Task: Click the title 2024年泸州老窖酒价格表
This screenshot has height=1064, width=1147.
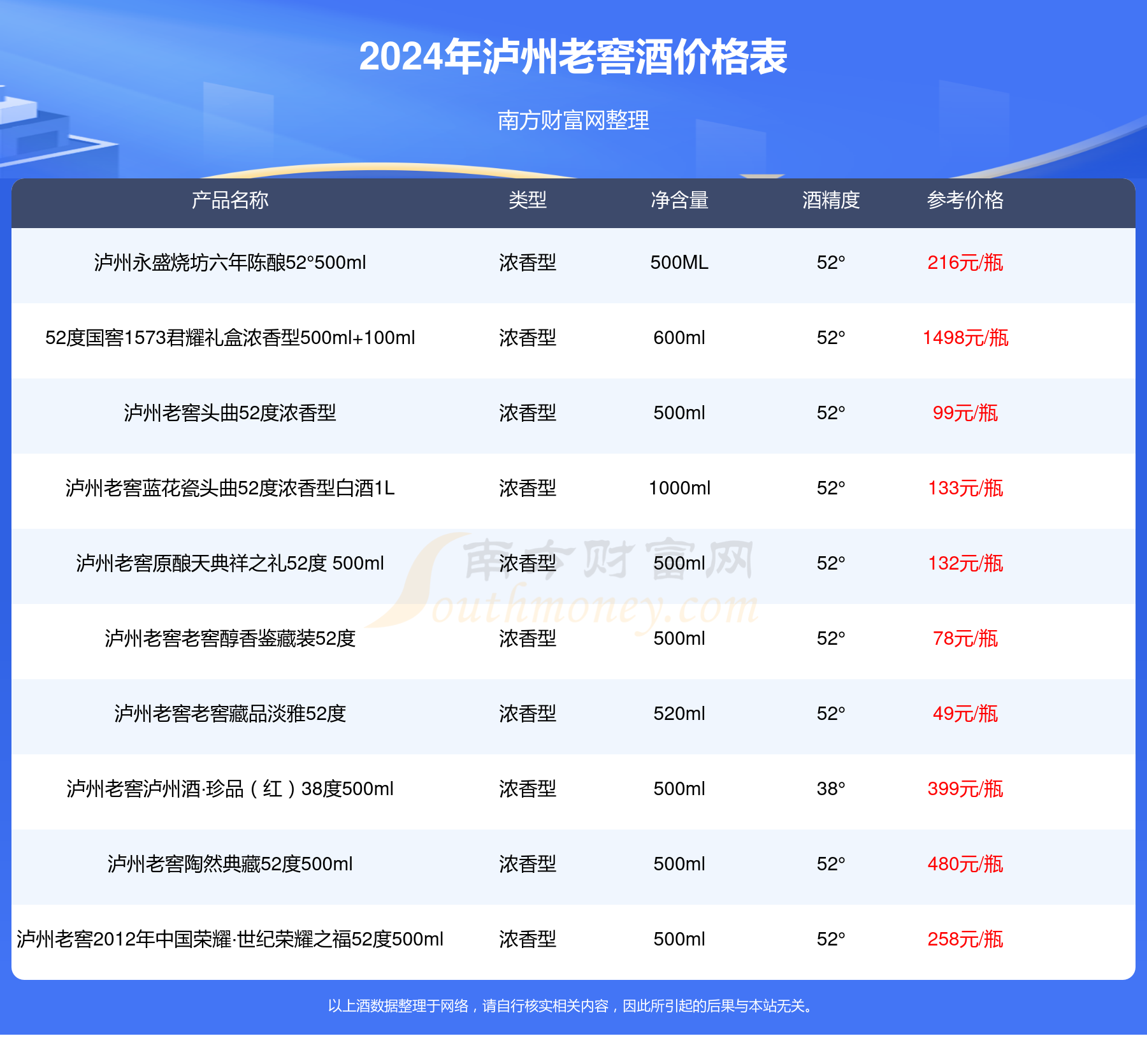Action: pyautogui.click(x=573, y=57)
